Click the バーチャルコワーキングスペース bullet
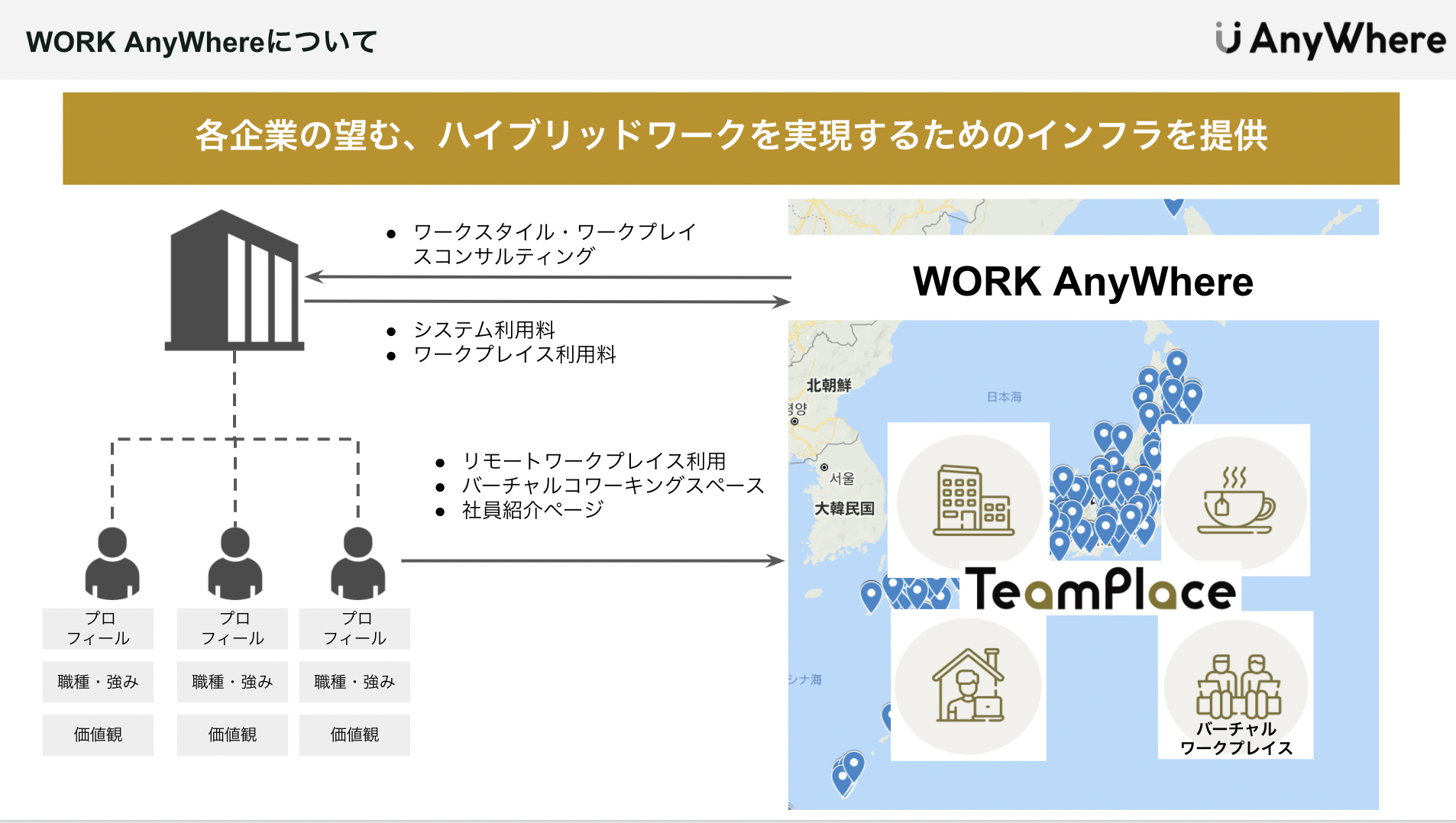This screenshot has width=1456, height=823. (613, 486)
